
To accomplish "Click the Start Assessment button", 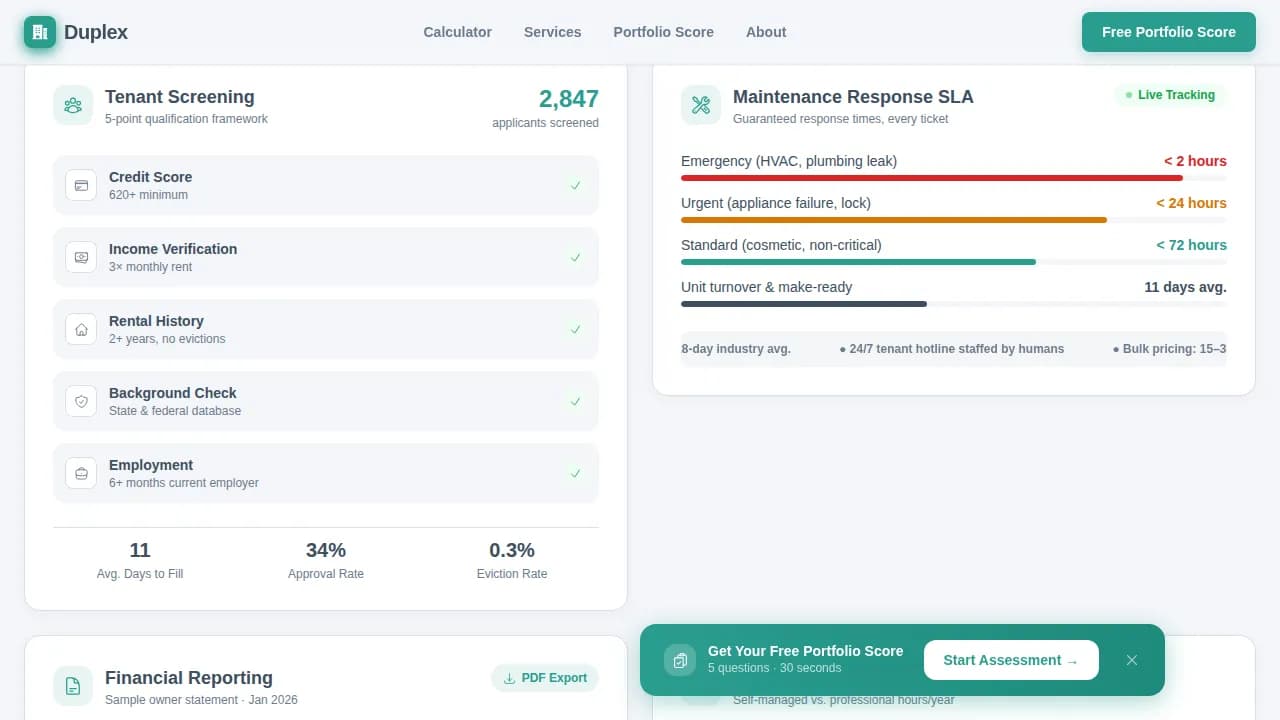I will tap(1011, 660).
